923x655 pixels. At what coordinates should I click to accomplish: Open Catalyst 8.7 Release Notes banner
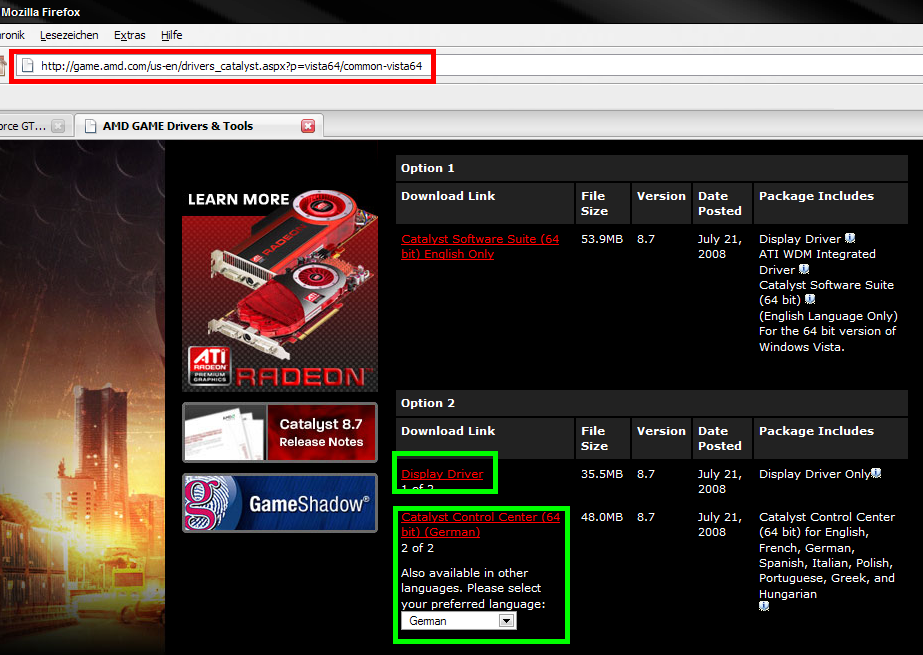pyautogui.click(x=280, y=433)
